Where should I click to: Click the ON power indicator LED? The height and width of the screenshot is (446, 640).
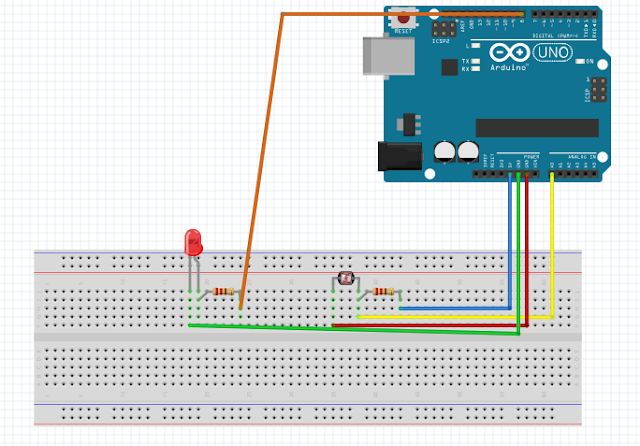580,62
